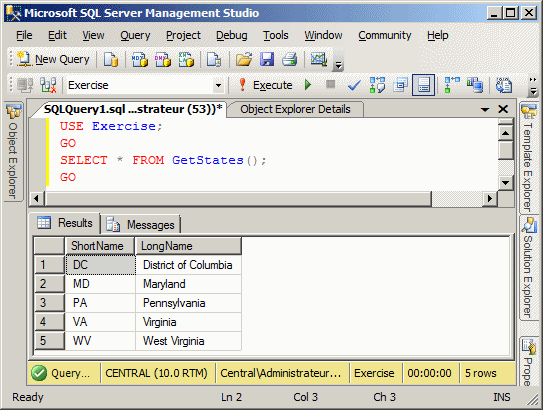Open the Solution Explorer side panel
543x410 pixels.
tap(528, 268)
